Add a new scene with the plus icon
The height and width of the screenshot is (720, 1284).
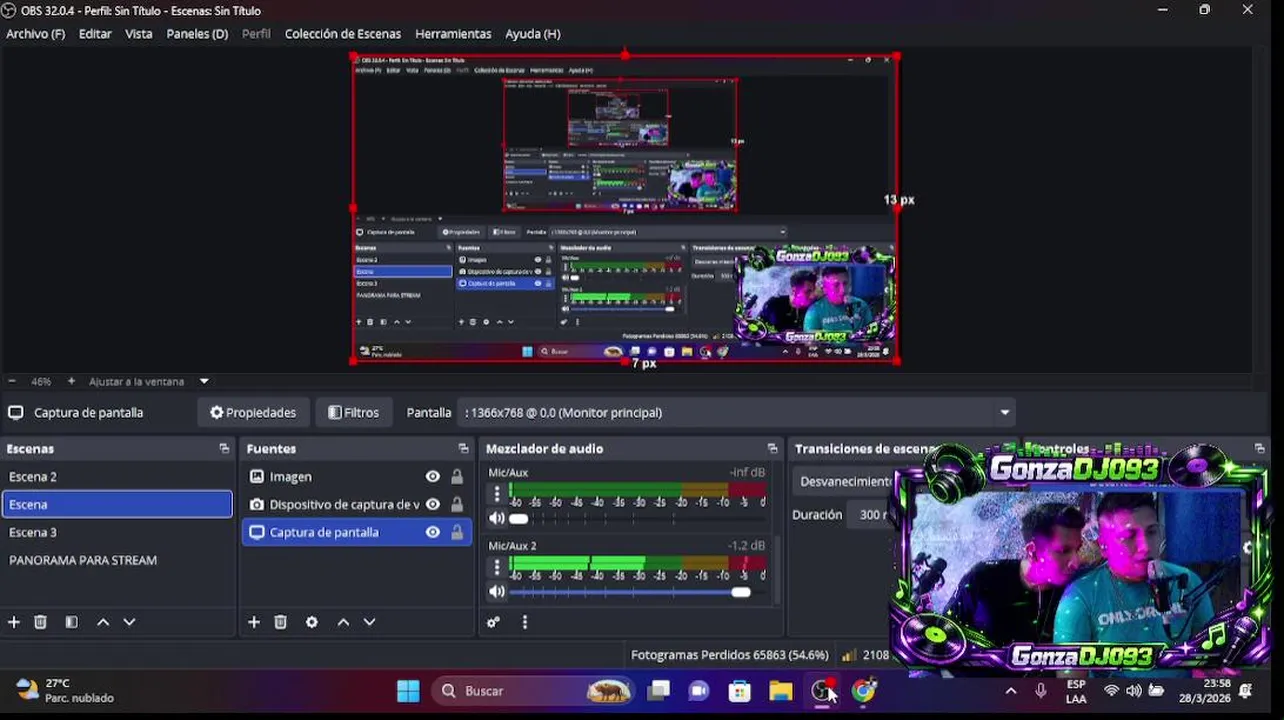[x=14, y=622]
